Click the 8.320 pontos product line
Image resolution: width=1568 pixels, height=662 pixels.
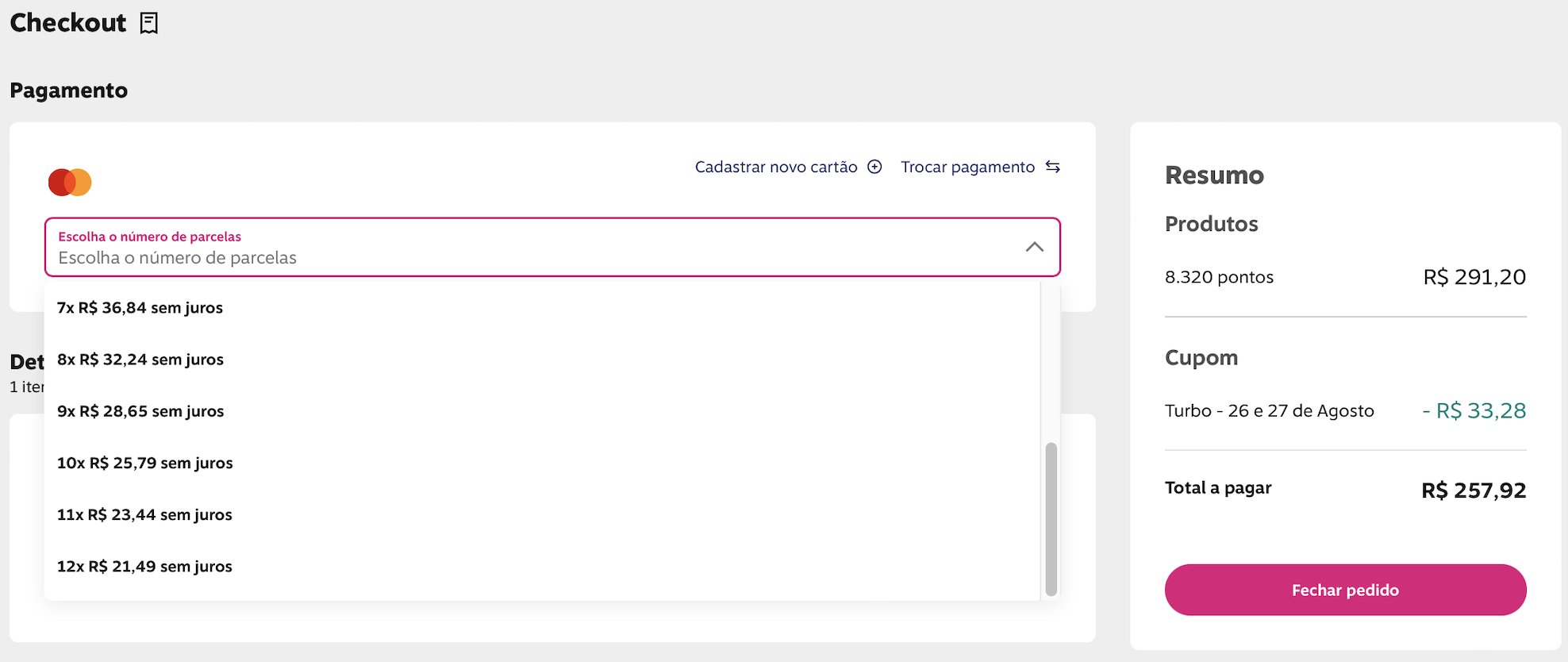pos(1219,277)
